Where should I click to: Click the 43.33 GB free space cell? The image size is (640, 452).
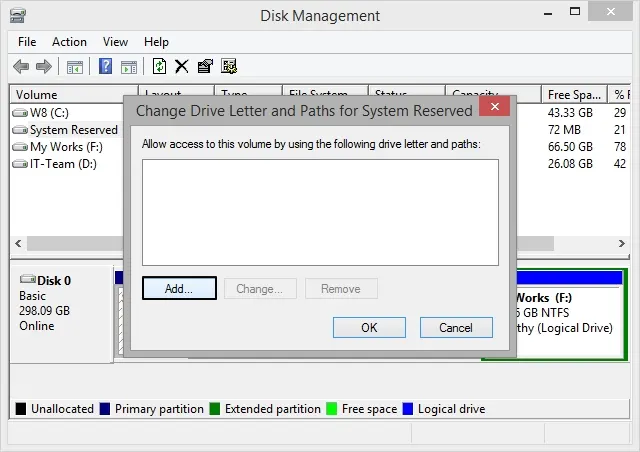(570, 113)
